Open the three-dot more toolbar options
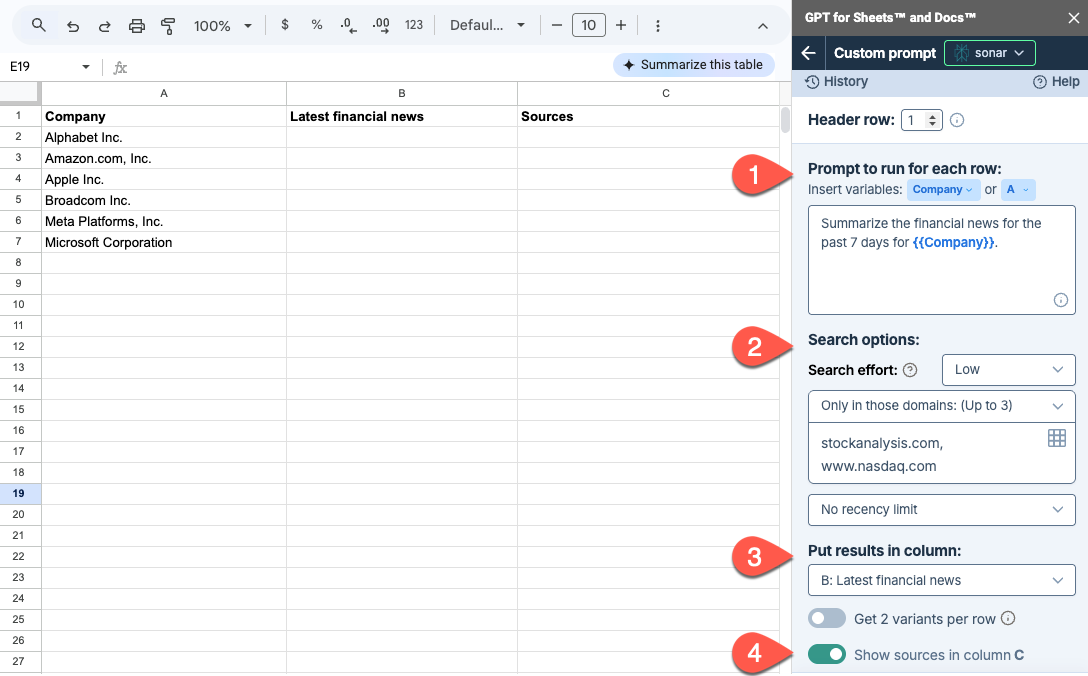Screen dimensions: 1088x676 click(658, 26)
